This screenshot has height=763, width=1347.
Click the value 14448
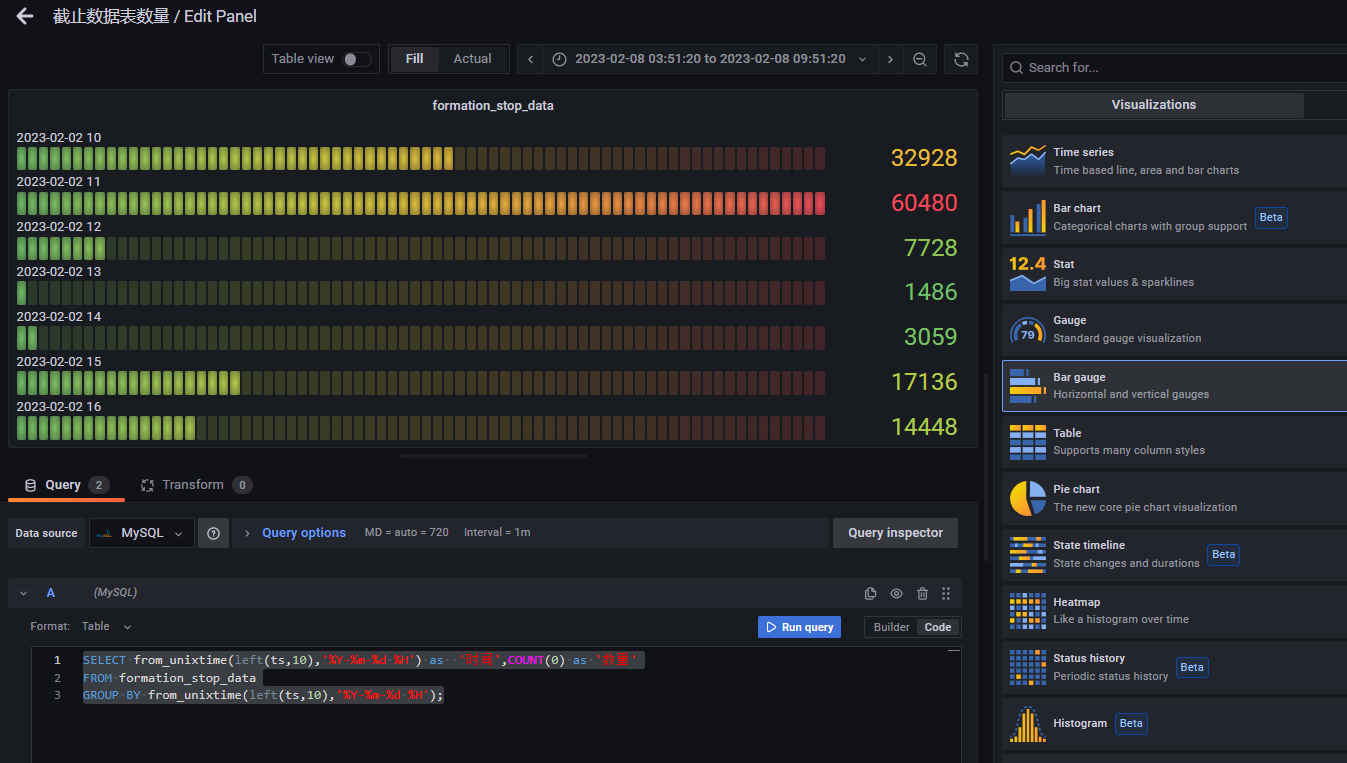[x=924, y=427]
